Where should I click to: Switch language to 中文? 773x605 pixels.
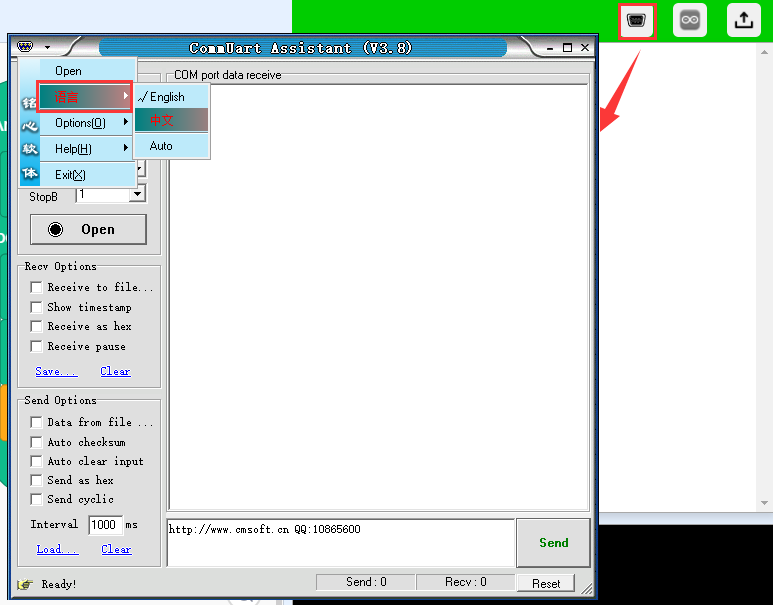click(172, 120)
